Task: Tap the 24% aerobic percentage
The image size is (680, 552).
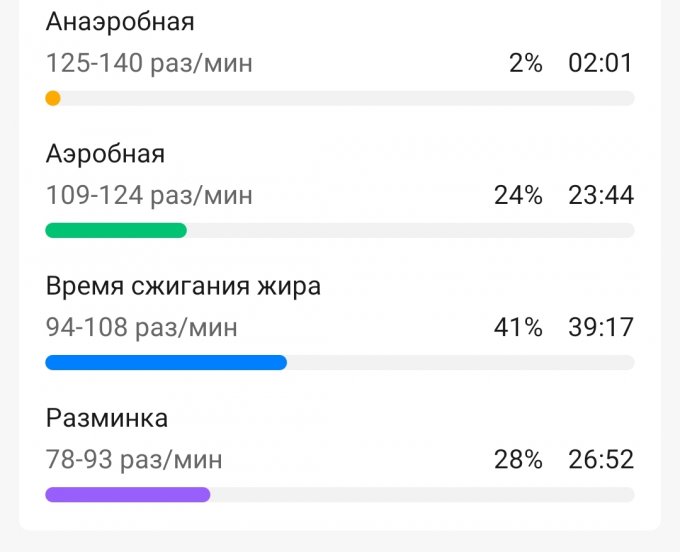Action: click(518, 196)
